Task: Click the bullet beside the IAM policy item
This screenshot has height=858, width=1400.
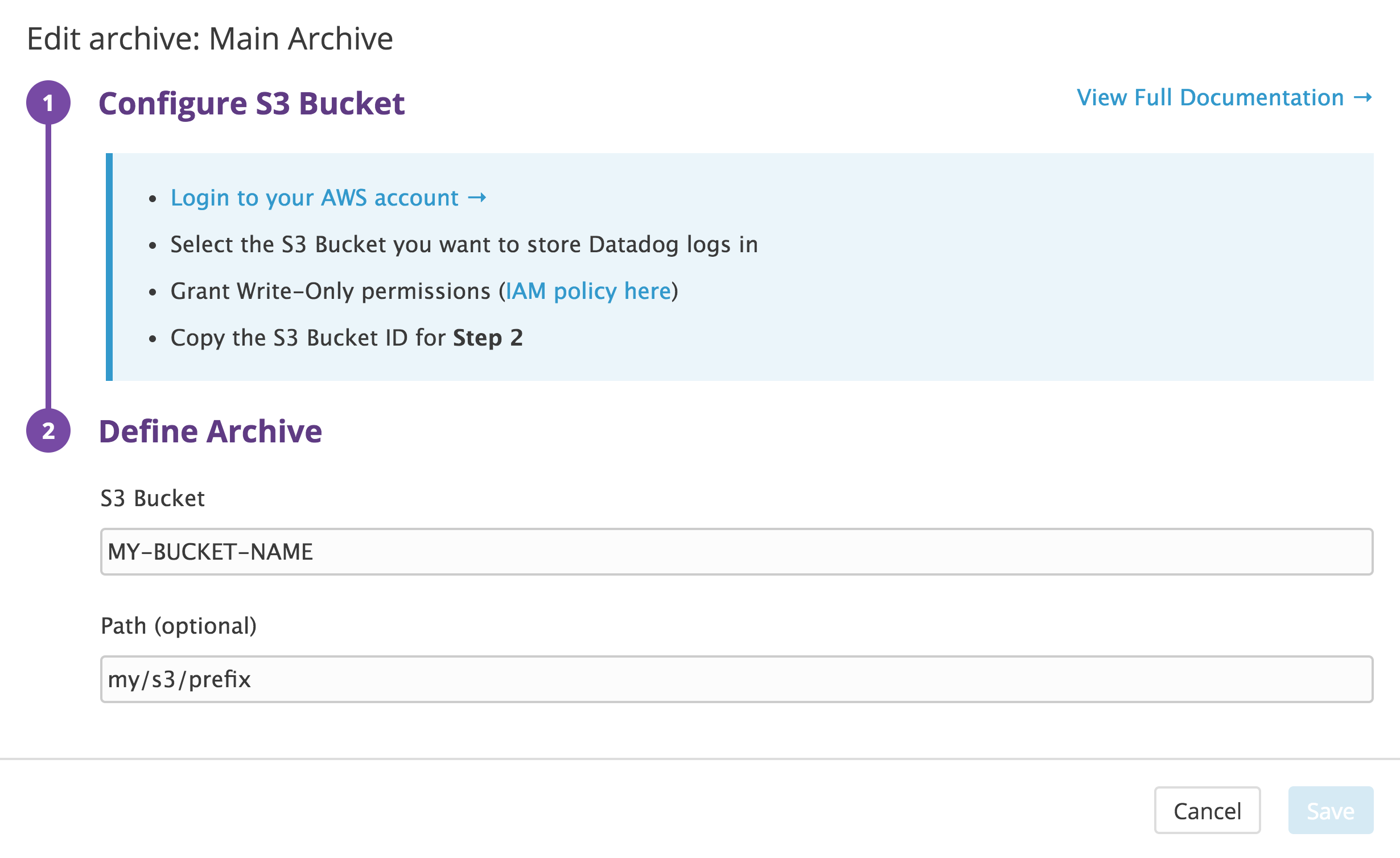Action: pos(153,292)
